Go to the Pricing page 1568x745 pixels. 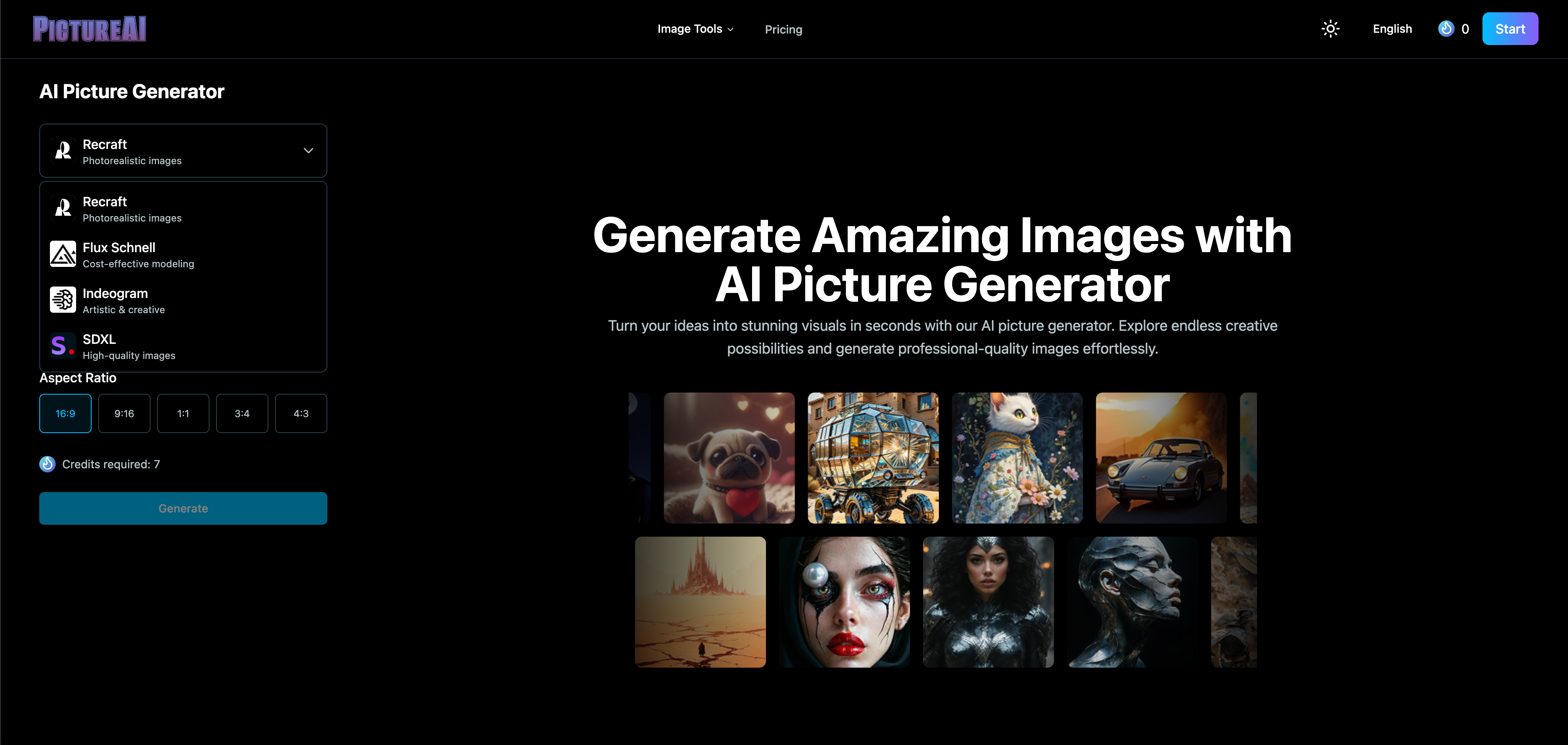[x=784, y=29]
